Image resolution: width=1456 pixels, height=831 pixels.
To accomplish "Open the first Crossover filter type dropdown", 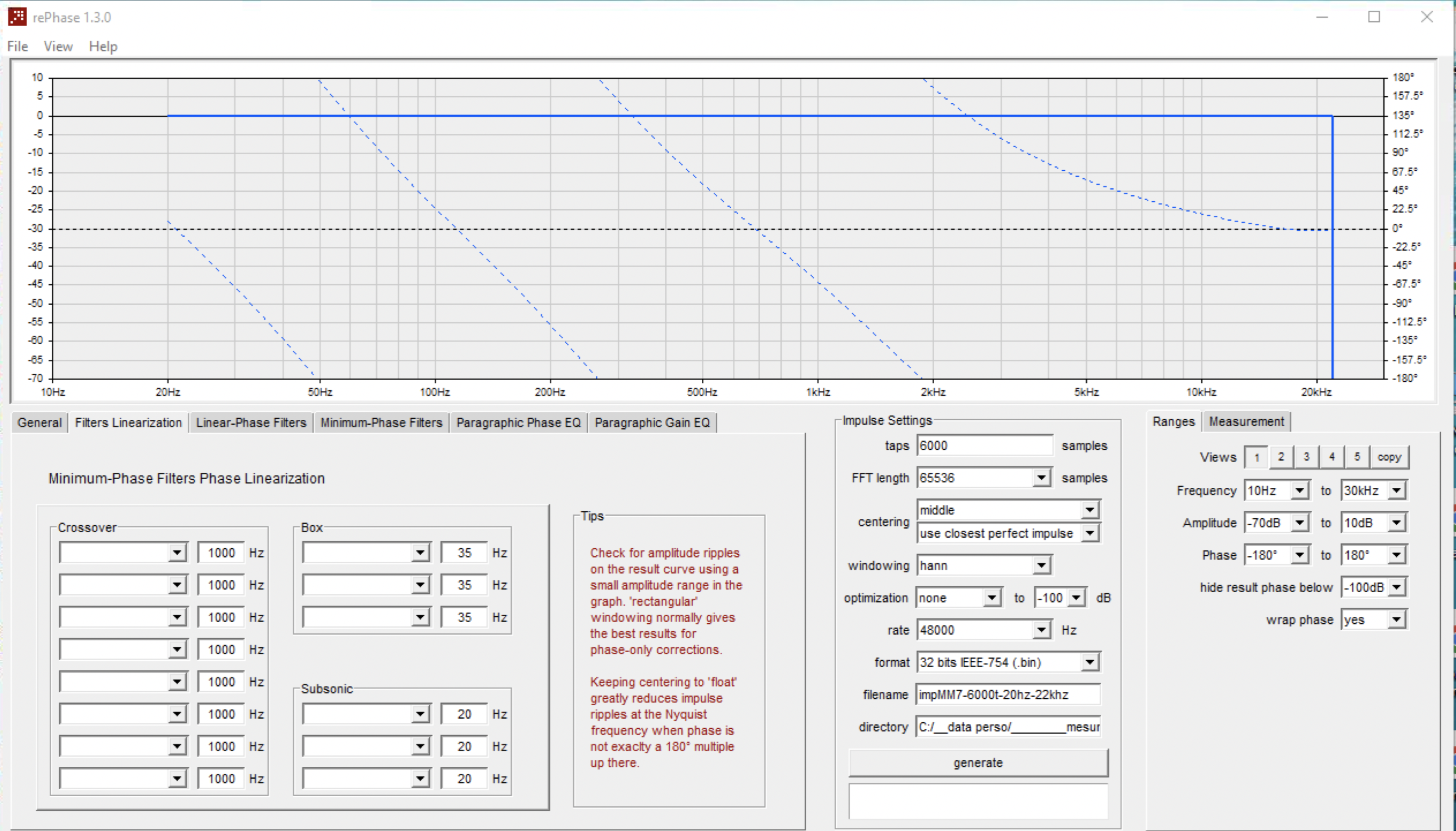I will (177, 553).
